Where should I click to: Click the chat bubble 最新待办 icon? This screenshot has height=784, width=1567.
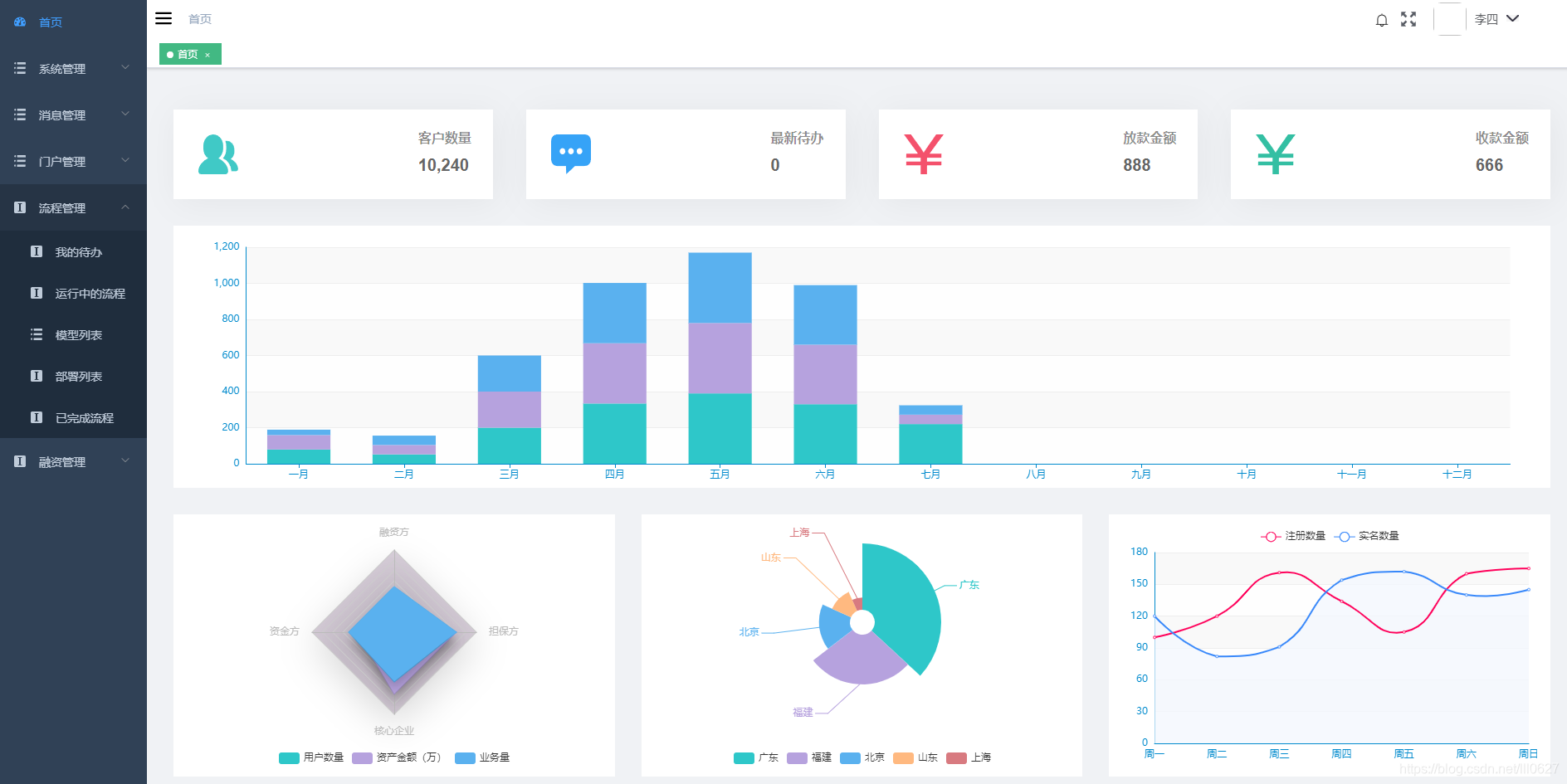(571, 153)
